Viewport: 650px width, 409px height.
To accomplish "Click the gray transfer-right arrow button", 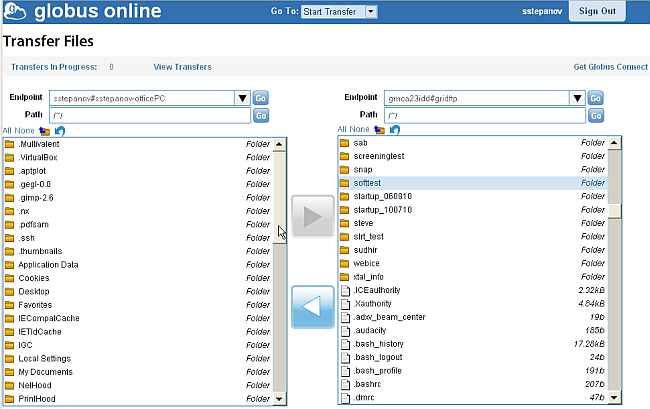I will pyautogui.click(x=313, y=216).
